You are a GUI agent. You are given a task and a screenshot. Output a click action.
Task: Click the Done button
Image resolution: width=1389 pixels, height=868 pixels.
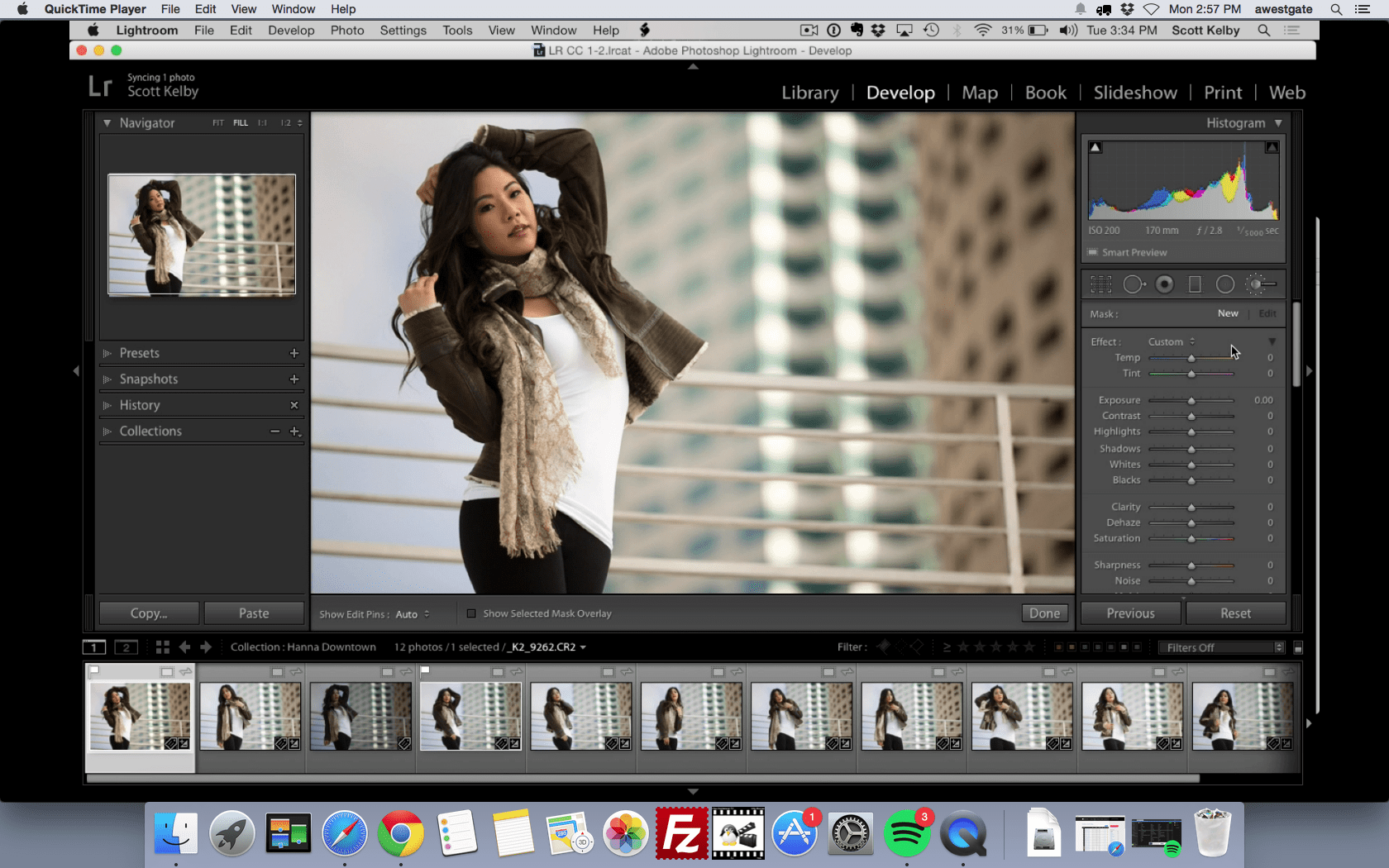point(1044,613)
